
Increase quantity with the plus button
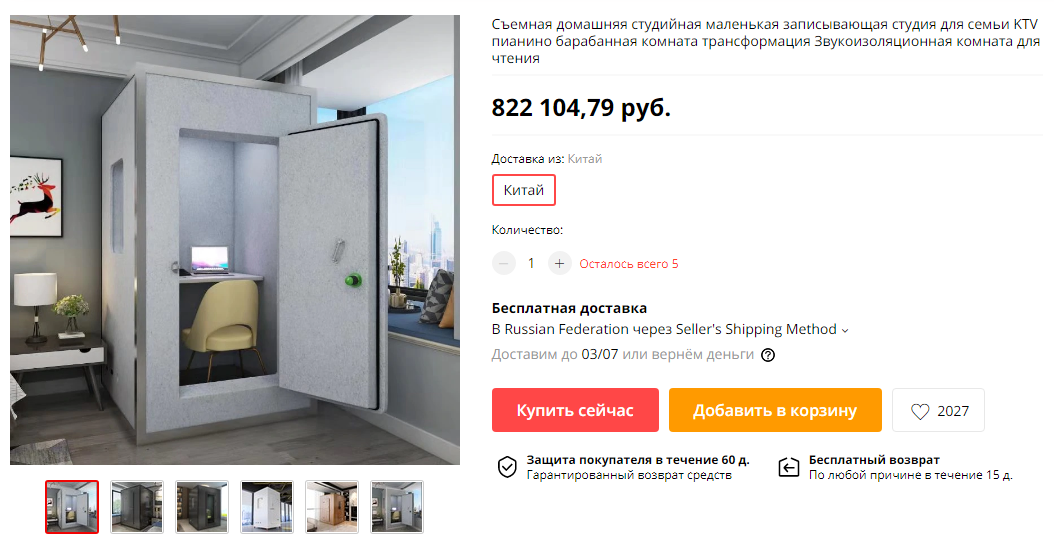tap(559, 264)
